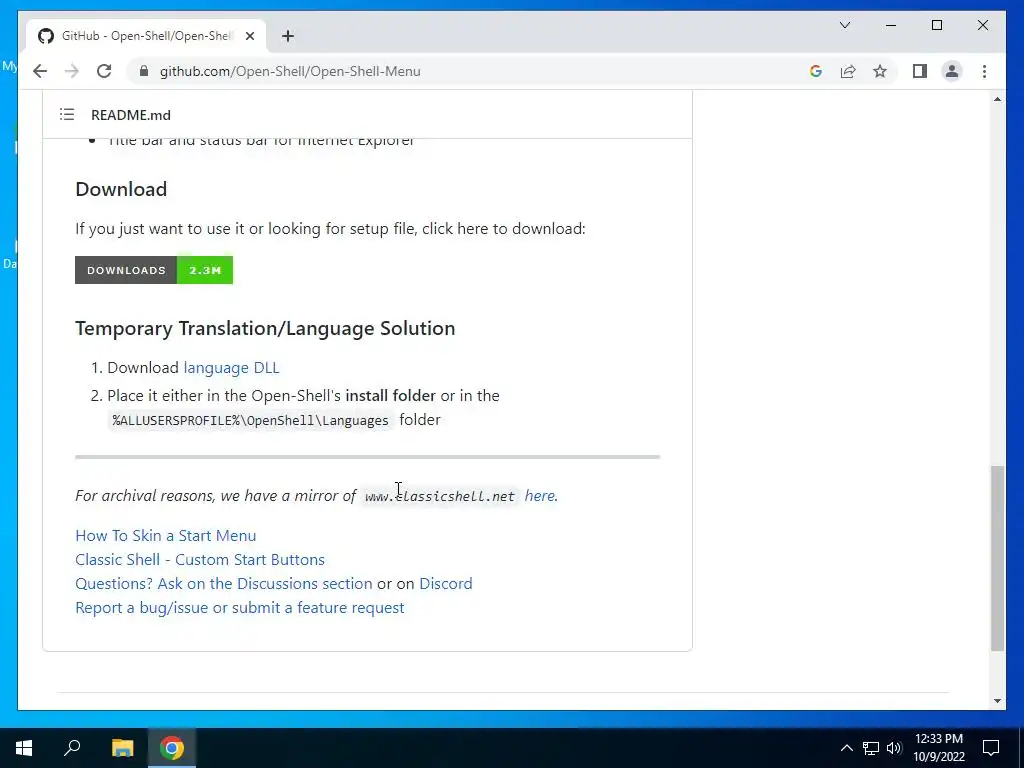
Task: Open the network status tray icon
Action: (871, 748)
